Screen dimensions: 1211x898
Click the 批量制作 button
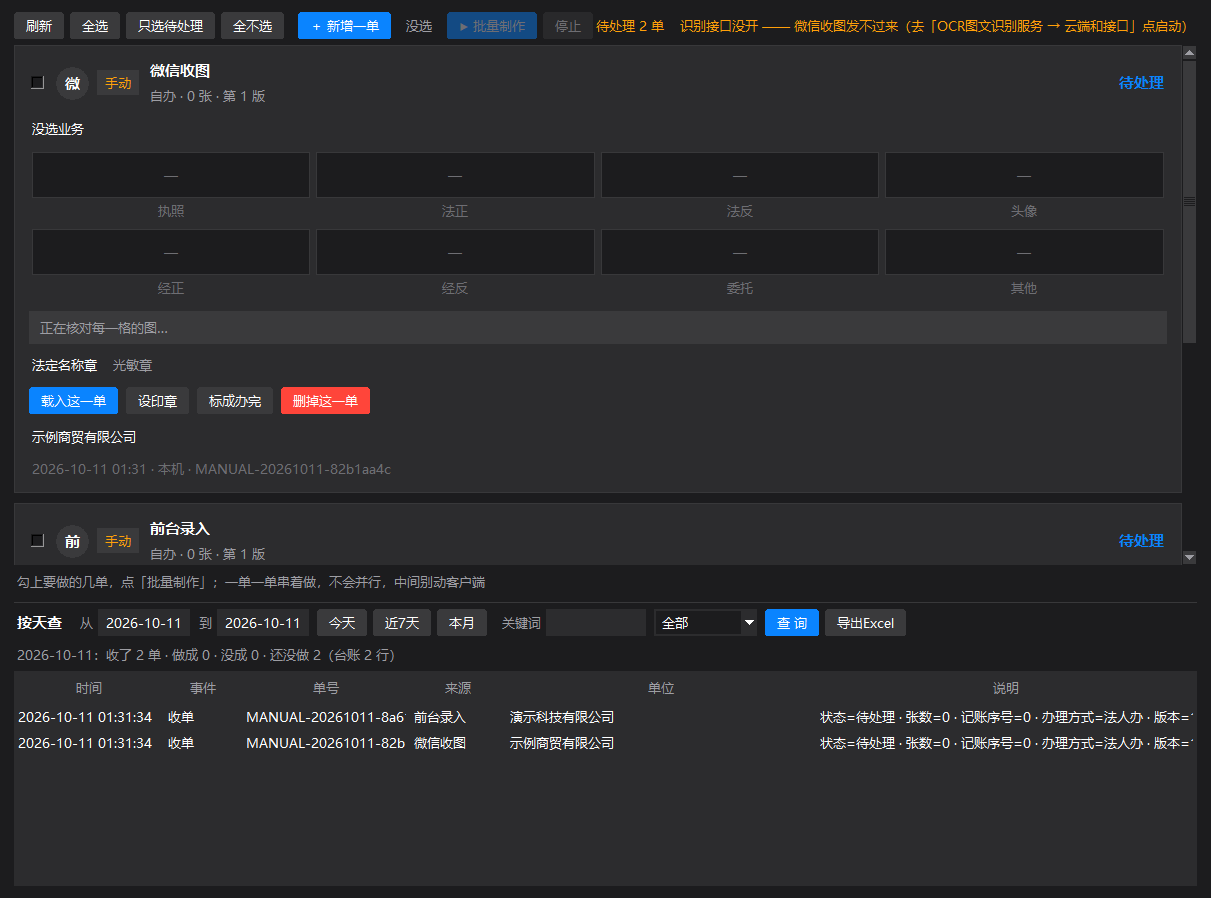click(492, 26)
